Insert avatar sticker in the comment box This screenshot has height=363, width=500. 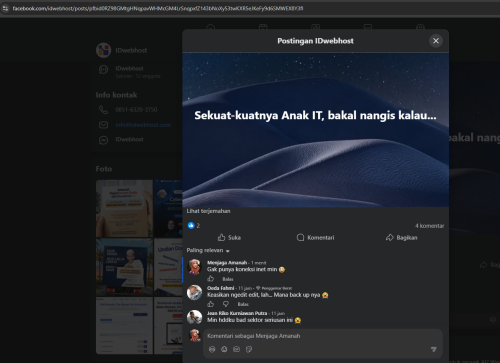pos(212,349)
